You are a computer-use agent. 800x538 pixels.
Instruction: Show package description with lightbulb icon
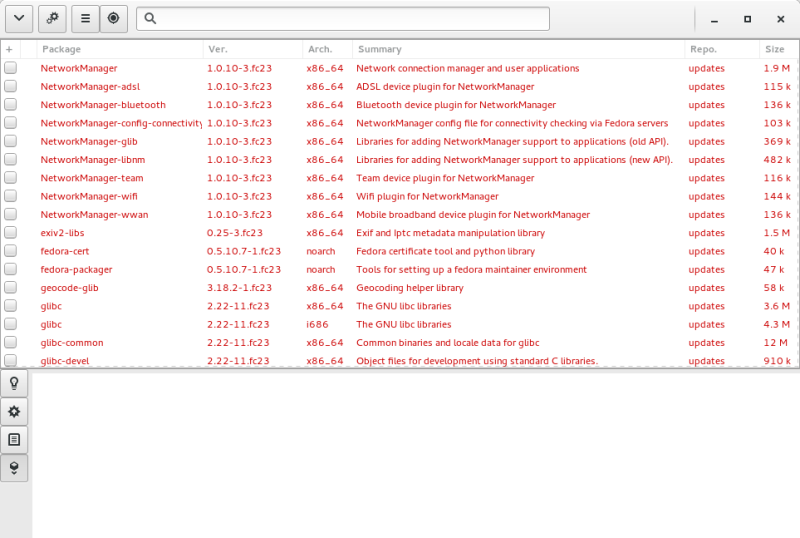(14, 384)
